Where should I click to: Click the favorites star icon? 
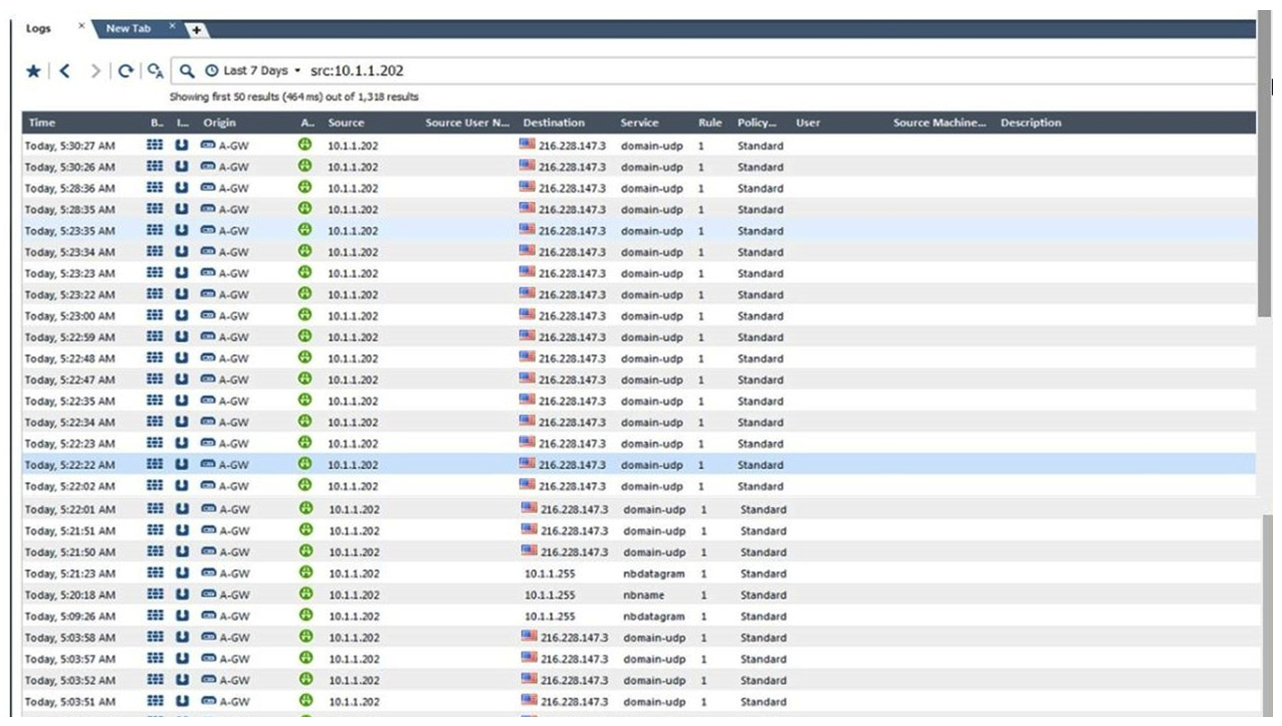click(x=33, y=71)
